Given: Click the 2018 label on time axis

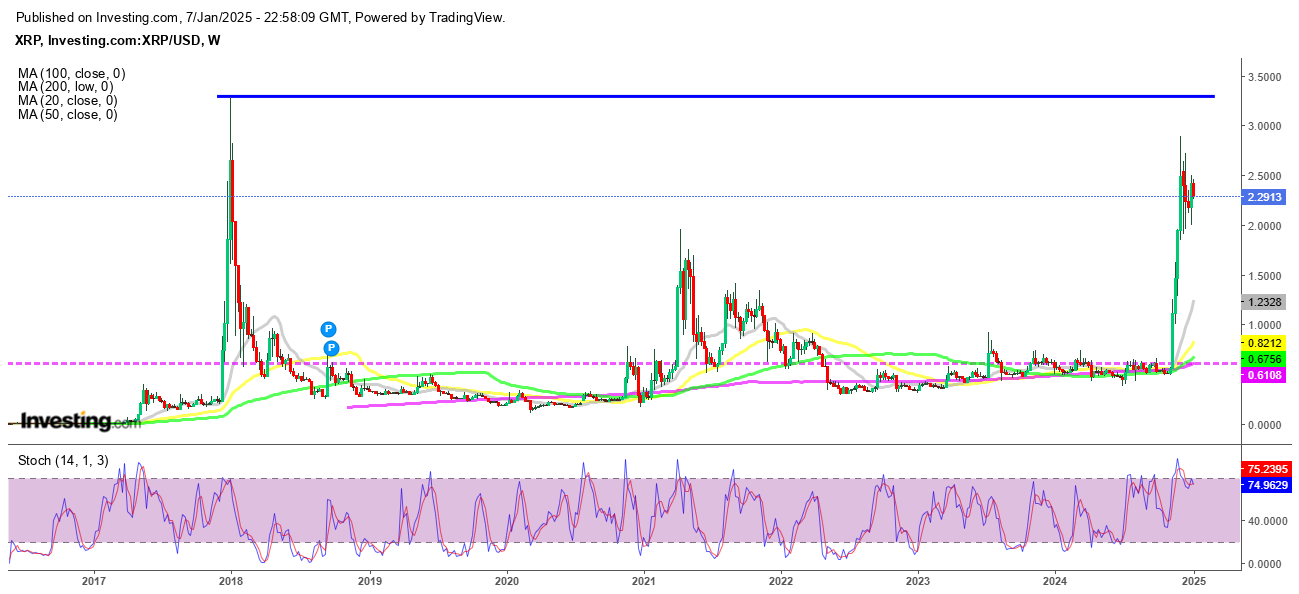Looking at the screenshot, I should click(231, 580).
